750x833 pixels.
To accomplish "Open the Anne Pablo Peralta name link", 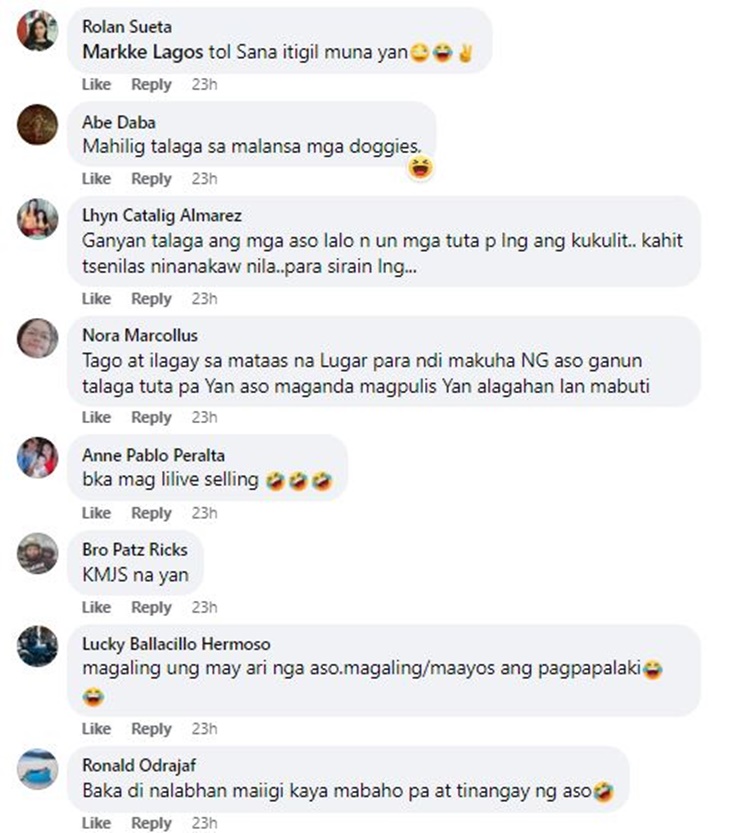I will [154, 455].
